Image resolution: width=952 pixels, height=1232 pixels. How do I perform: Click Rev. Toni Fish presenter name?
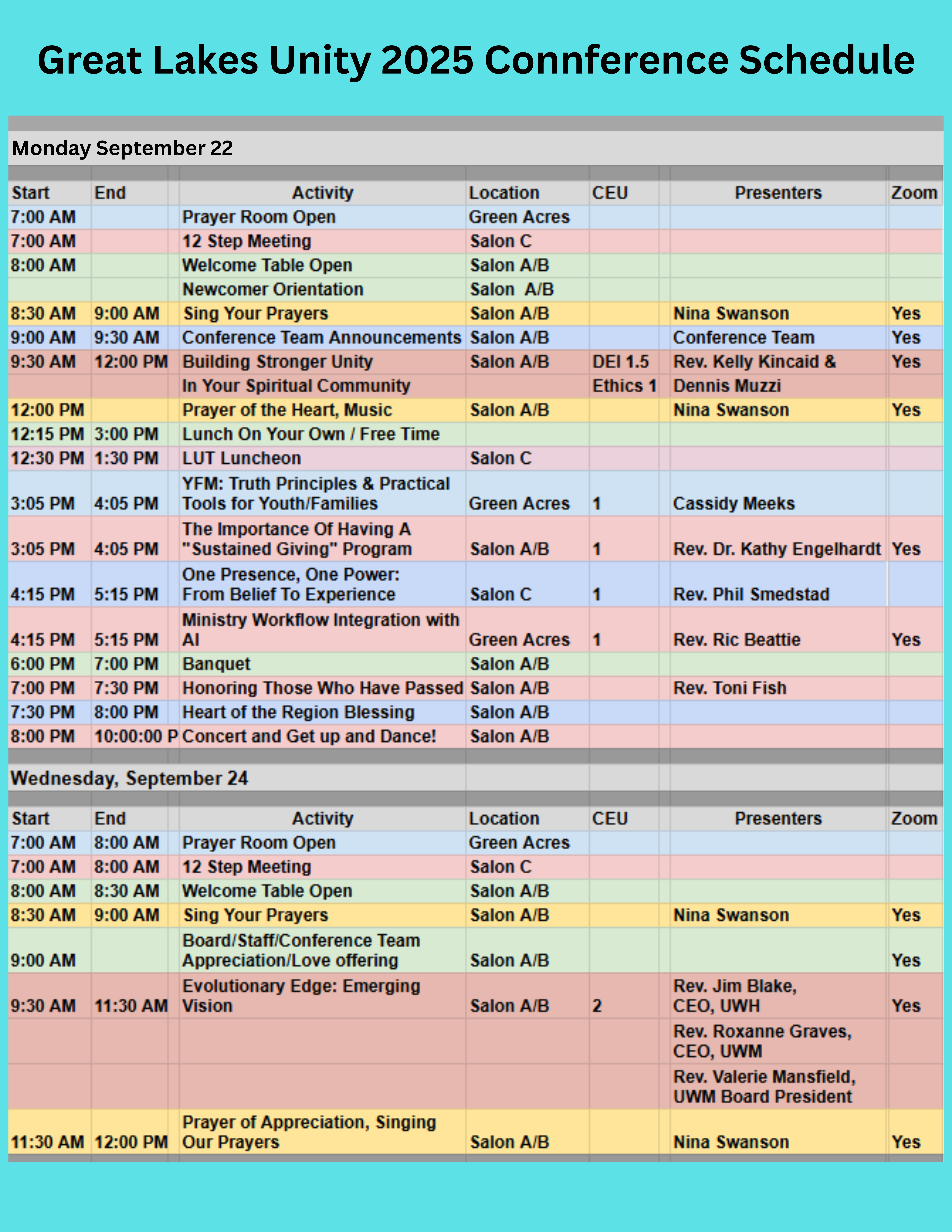pos(730,688)
